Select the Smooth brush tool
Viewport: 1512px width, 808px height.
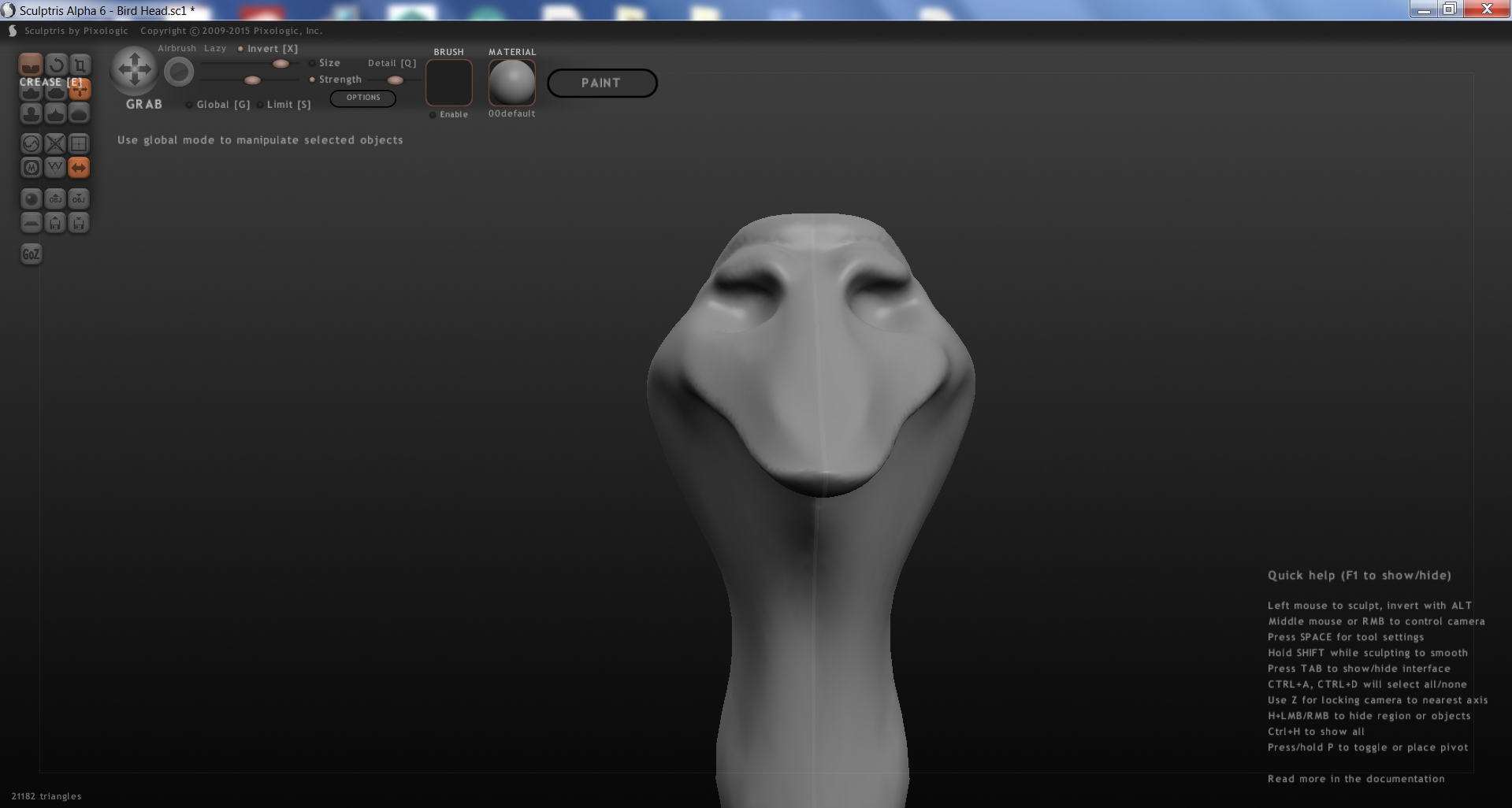[80, 114]
